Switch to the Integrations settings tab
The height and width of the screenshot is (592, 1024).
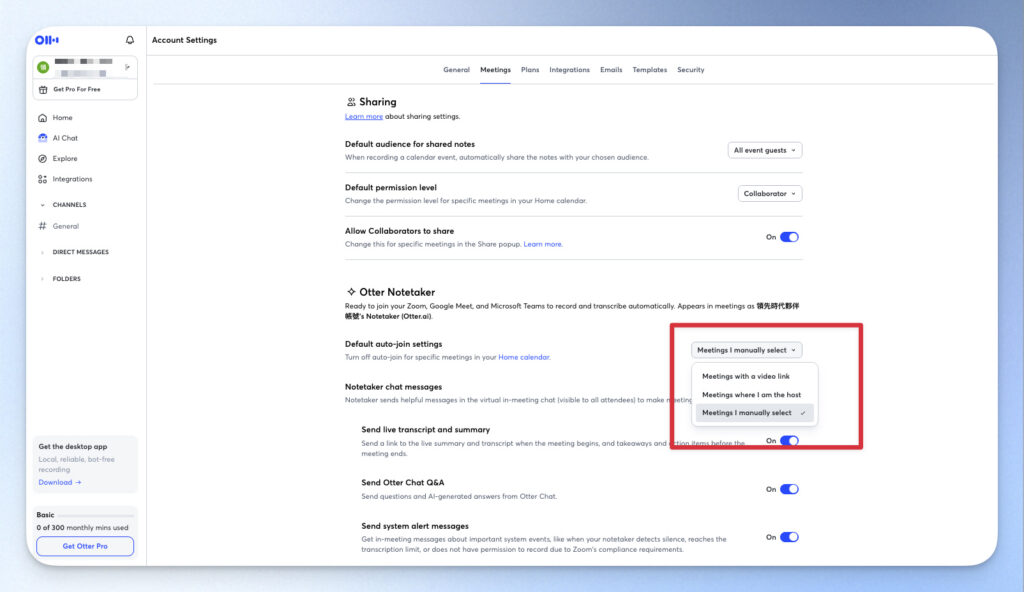point(569,70)
